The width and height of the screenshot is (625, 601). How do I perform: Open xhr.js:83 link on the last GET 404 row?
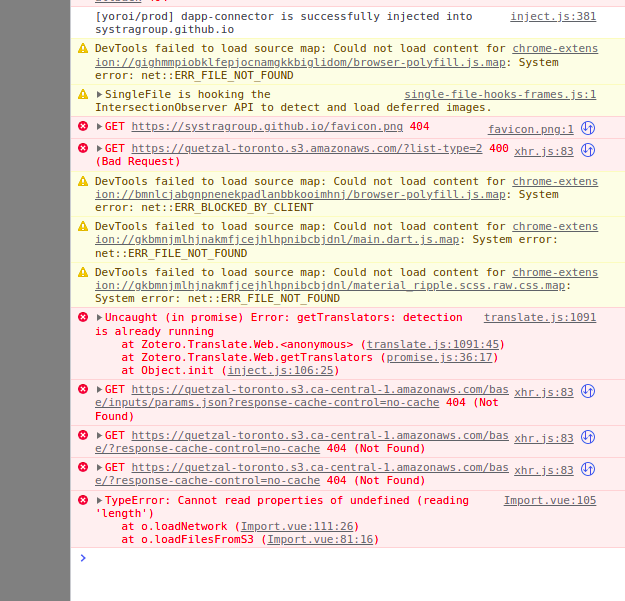tap(544, 470)
